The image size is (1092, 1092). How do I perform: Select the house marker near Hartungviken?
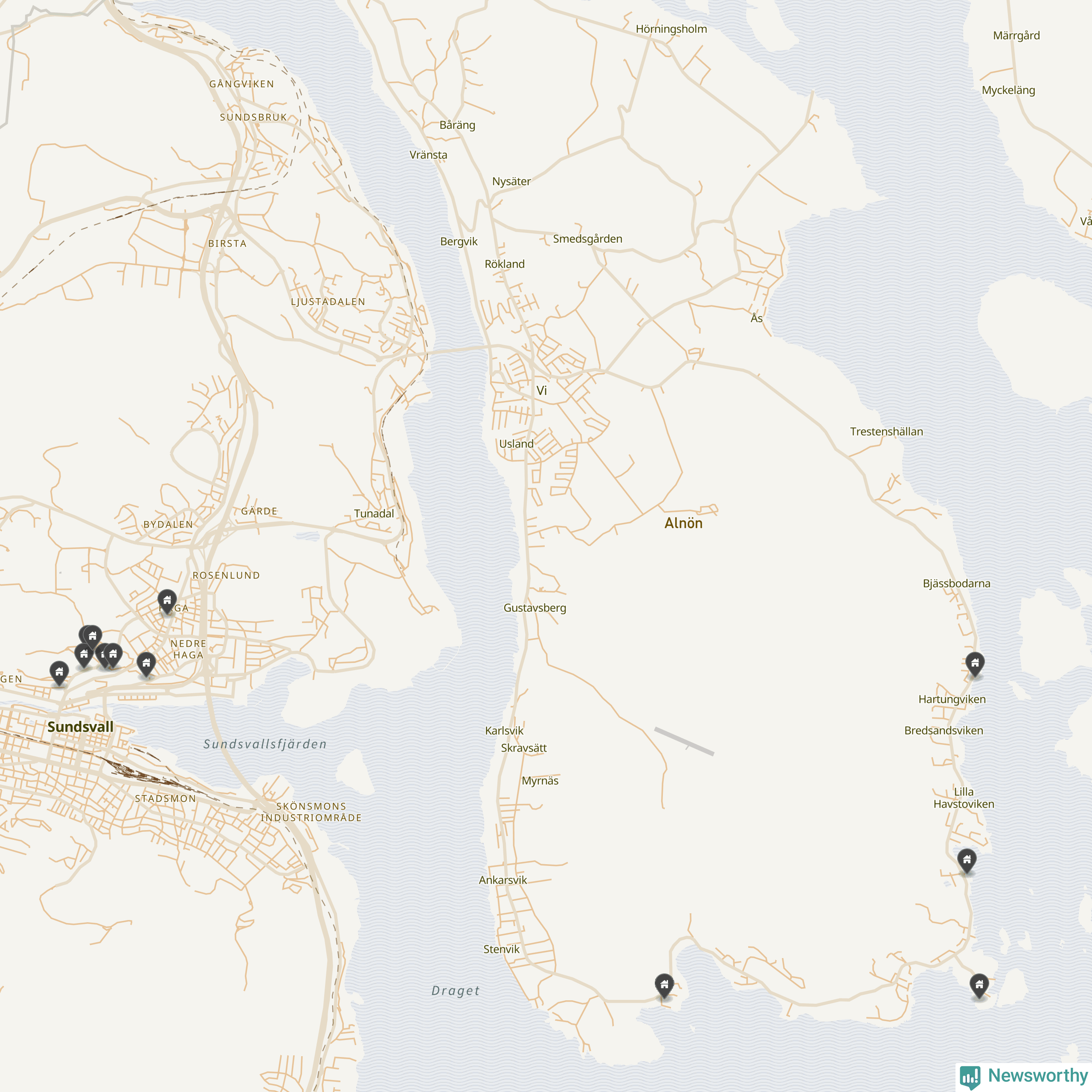[975, 663]
